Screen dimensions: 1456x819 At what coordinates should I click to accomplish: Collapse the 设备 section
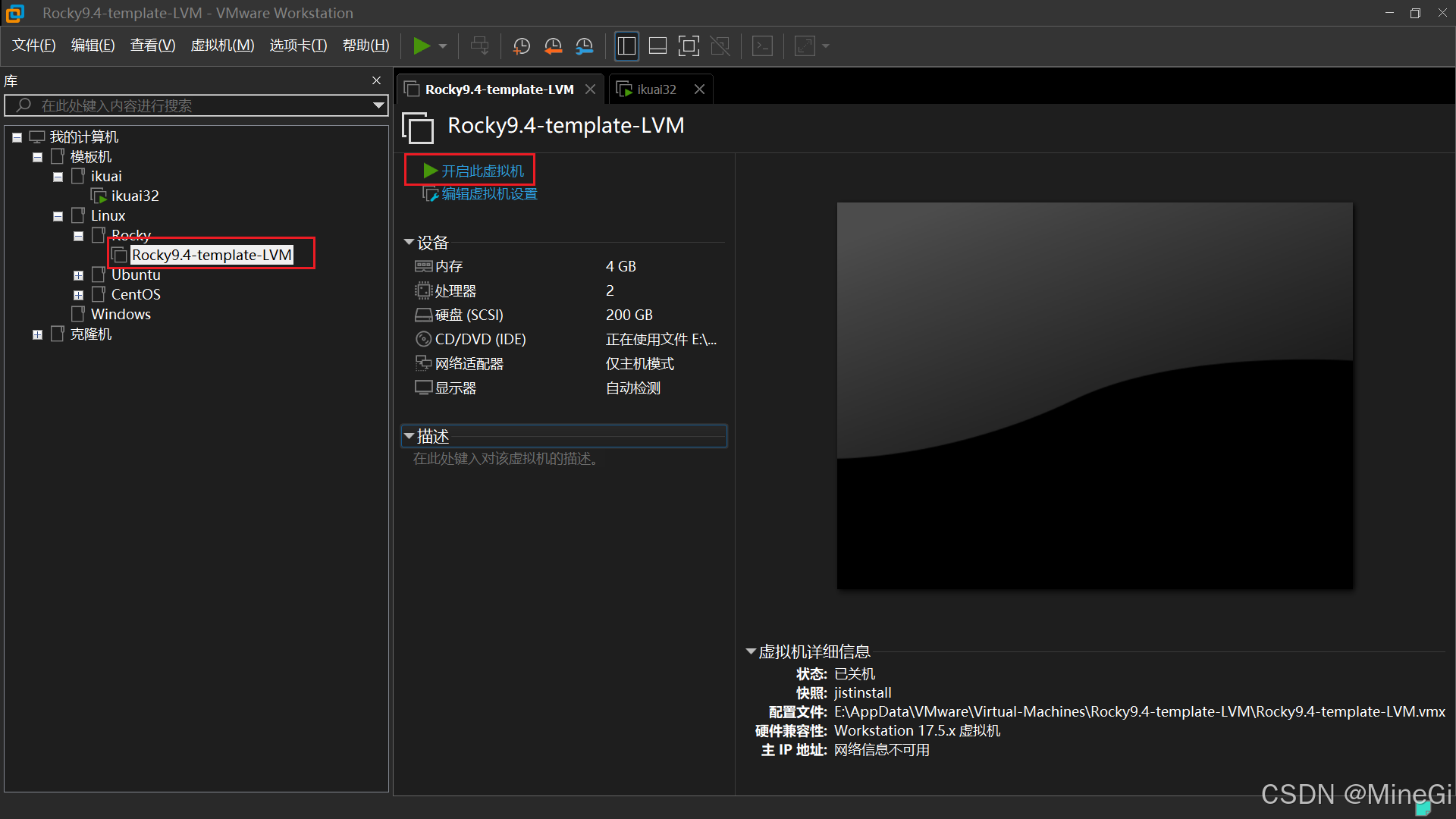409,243
